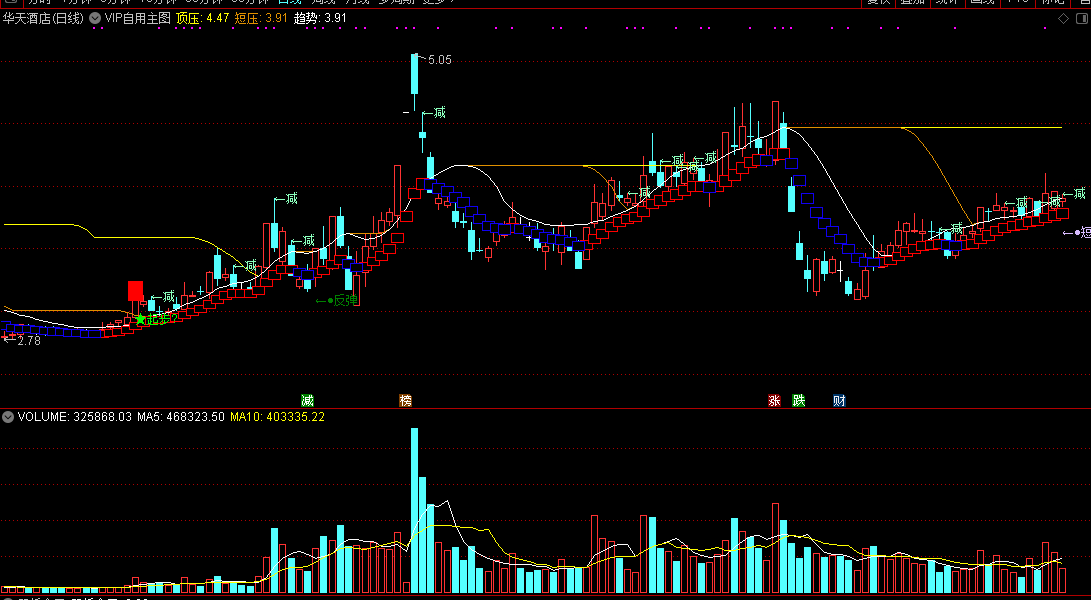Click the green 跌 event marker
This screenshot has height=600, width=1091.
tap(799, 400)
